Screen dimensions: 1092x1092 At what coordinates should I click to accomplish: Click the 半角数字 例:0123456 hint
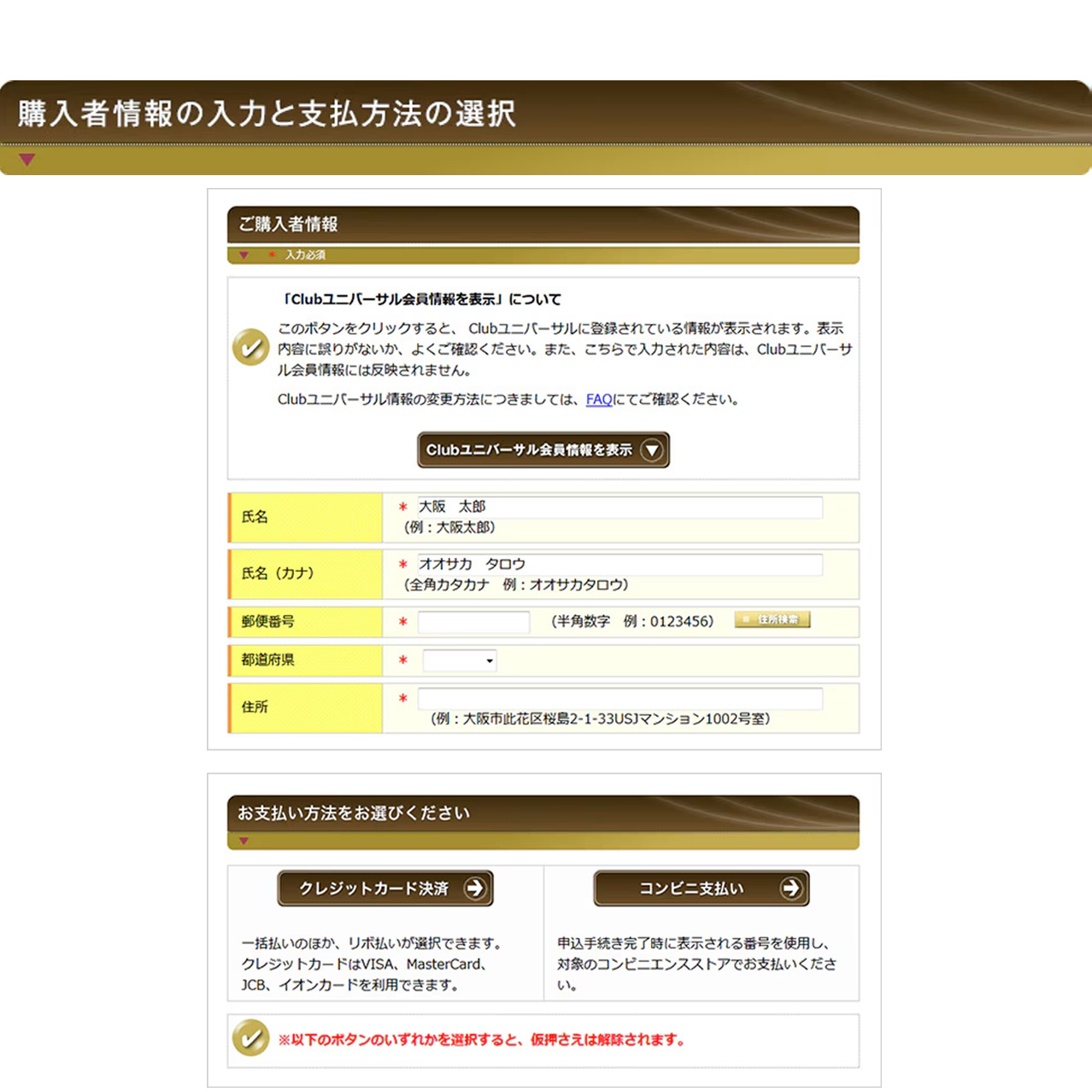(x=632, y=621)
